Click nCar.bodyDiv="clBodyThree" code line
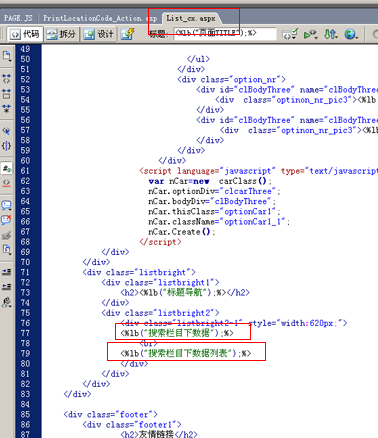The image size is (378, 438). point(212,202)
